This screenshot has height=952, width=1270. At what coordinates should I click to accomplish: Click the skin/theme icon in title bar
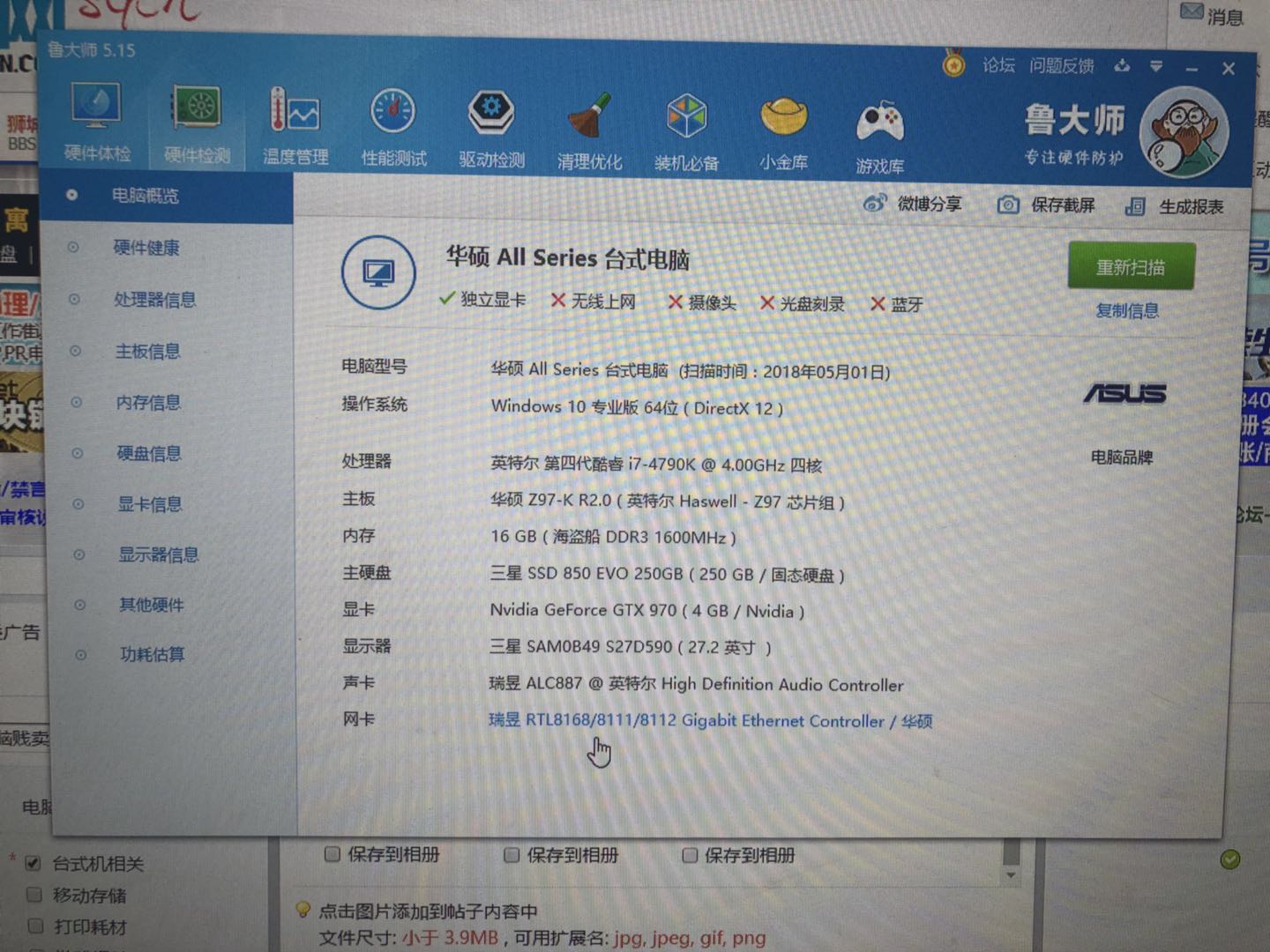(x=1122, y=66)
